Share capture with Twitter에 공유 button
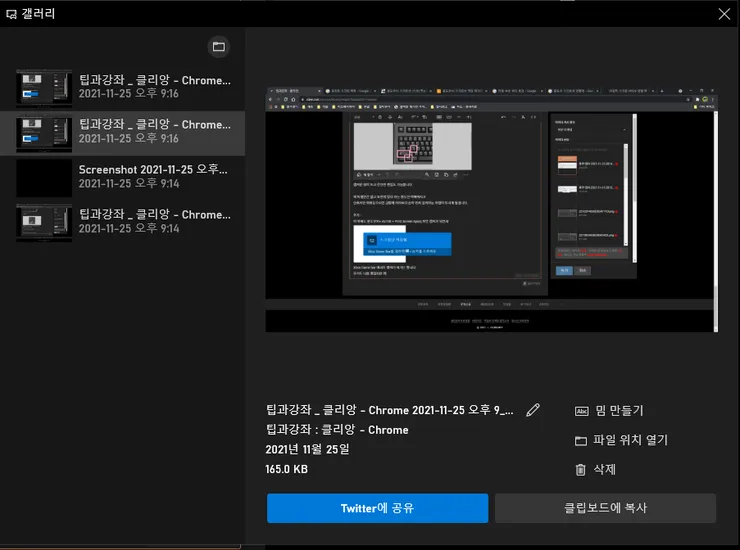The height and width of the screenshot is (550, 740). point(378,508)
